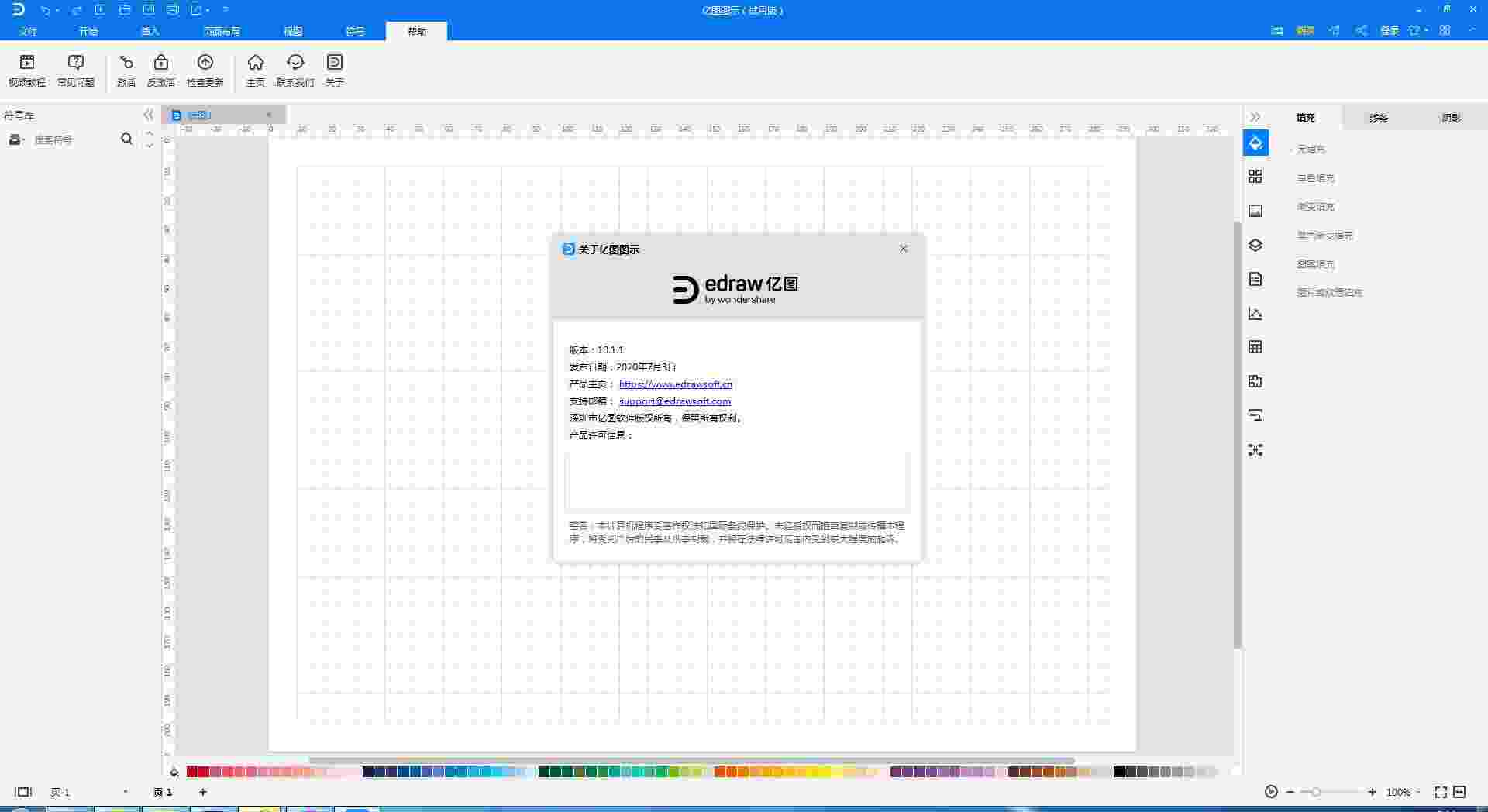The height and width of the screenshot is (812, 1488).
Task: Switch to the 开始 ribbon tab
Action: [88, 31]
